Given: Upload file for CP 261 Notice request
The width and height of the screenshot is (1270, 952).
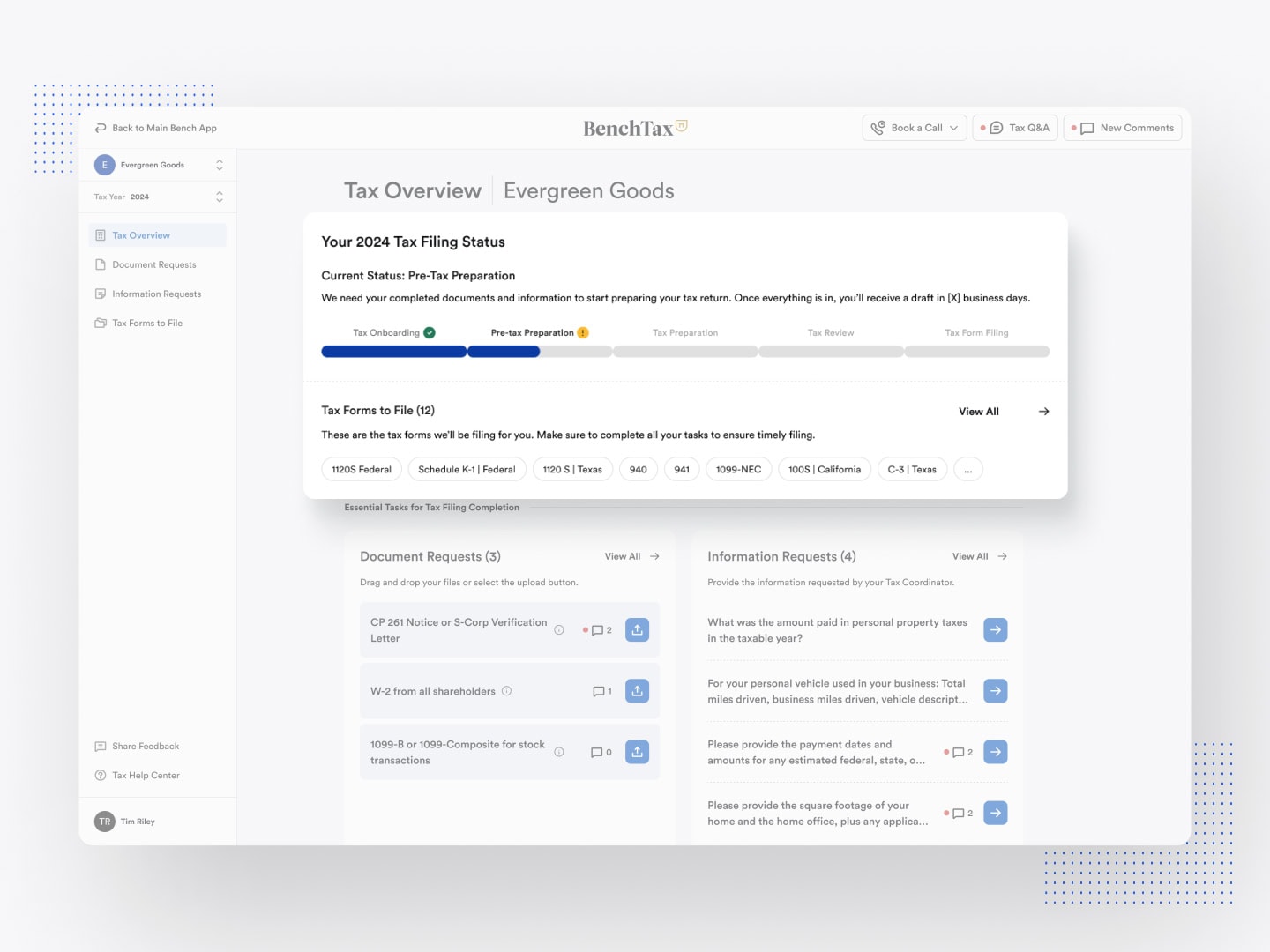Looking at the screenshot, I should (x=637, y=630).
